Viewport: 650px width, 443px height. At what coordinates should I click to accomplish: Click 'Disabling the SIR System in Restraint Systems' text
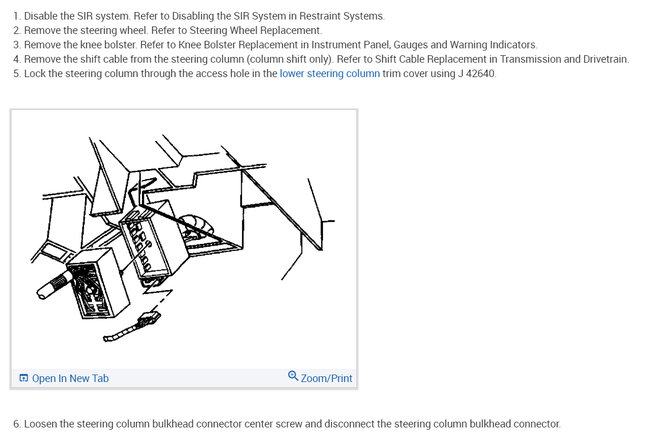(x=278, y=16)
